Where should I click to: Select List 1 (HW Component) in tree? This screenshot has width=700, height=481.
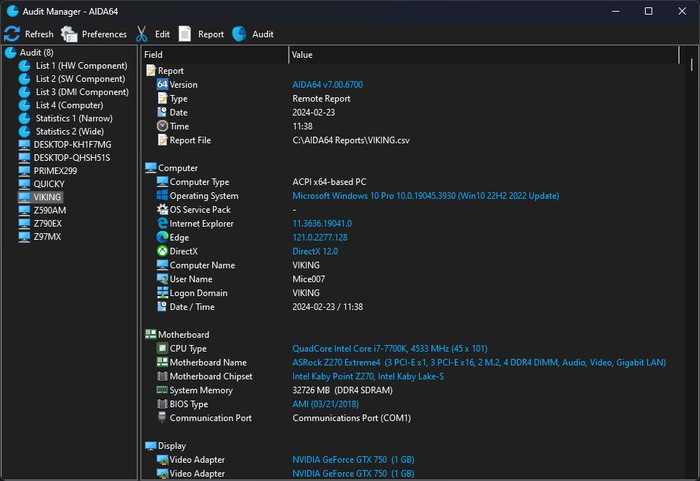click(x=81, y=66)
